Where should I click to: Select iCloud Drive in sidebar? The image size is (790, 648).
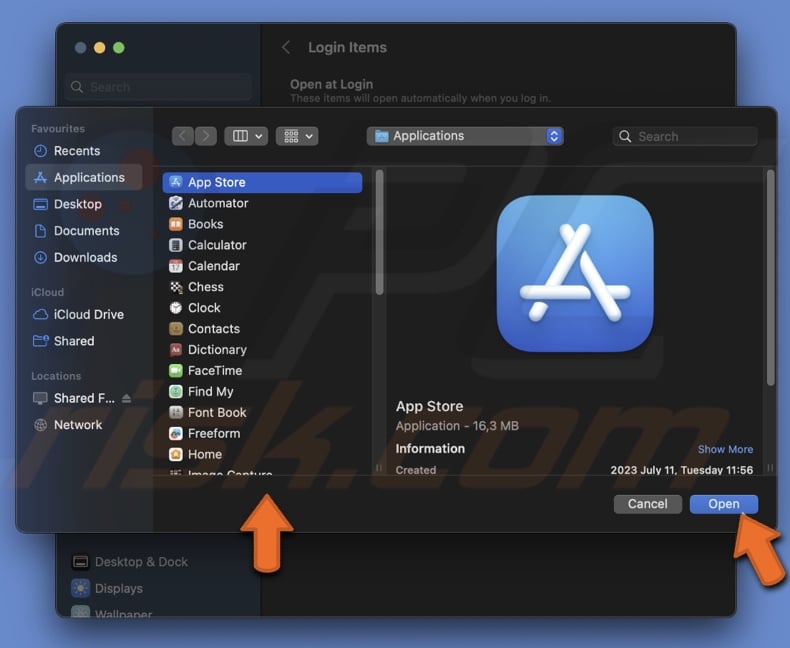(84, 314)
